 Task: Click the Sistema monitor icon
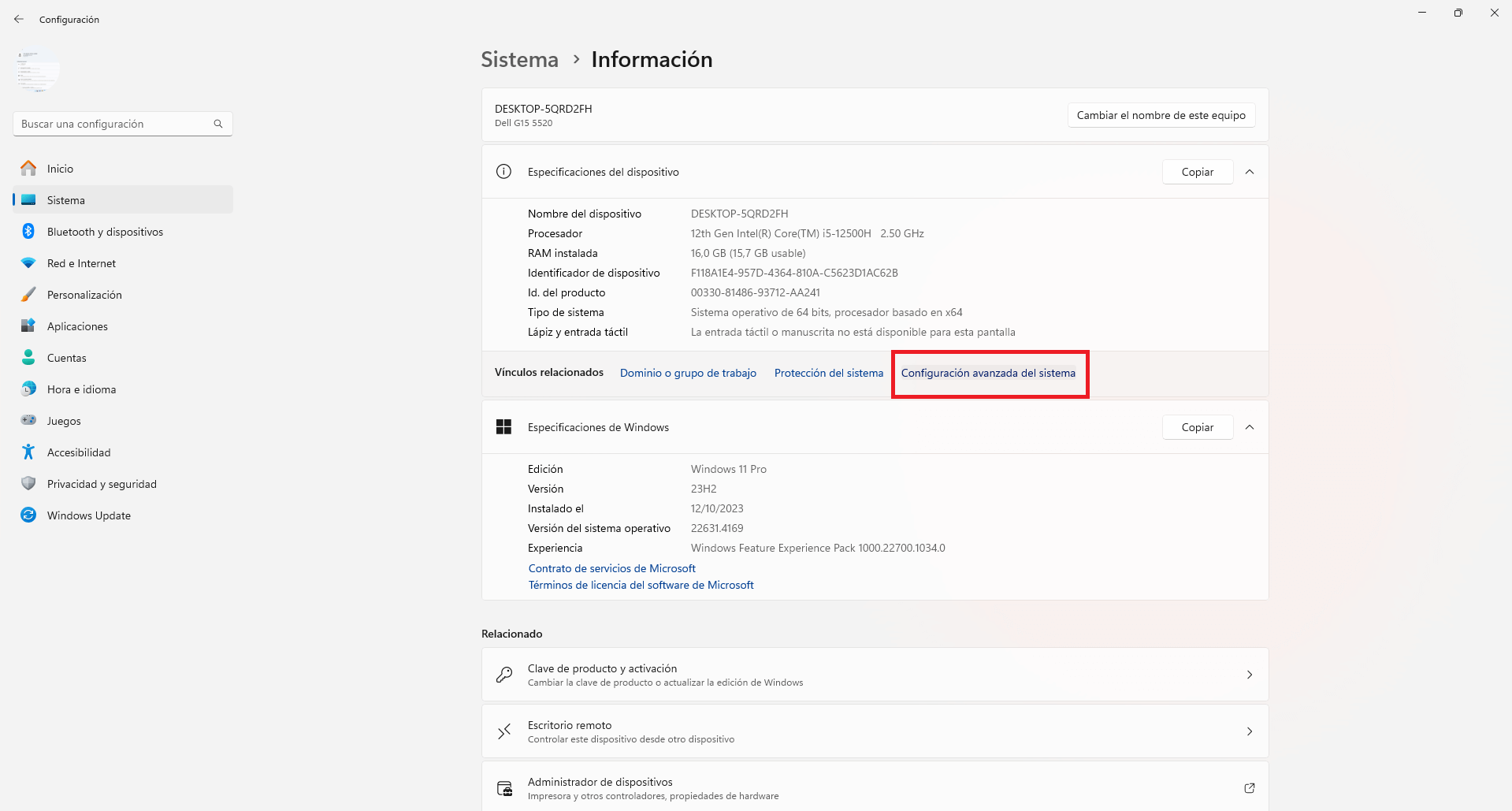coord(28,199)
